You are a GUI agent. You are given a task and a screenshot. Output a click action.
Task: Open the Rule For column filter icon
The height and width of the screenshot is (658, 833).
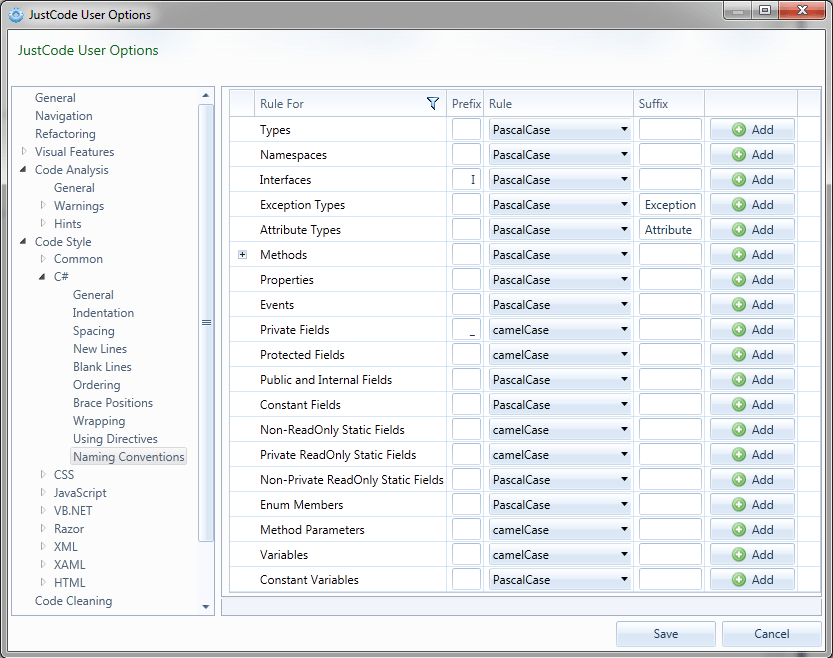[433, 104]
